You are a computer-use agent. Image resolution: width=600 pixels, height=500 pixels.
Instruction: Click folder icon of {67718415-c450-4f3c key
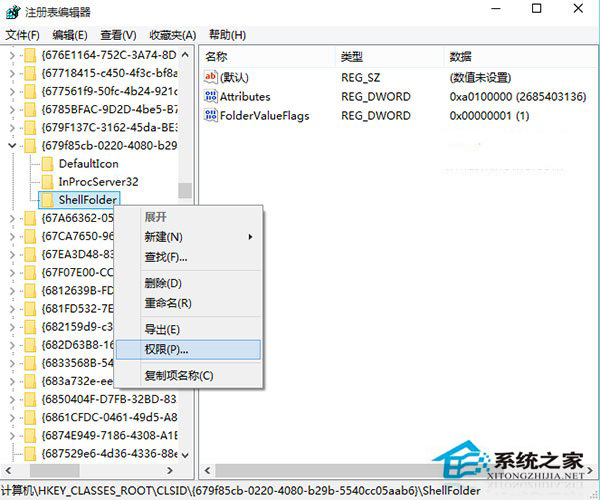point(30,73)
